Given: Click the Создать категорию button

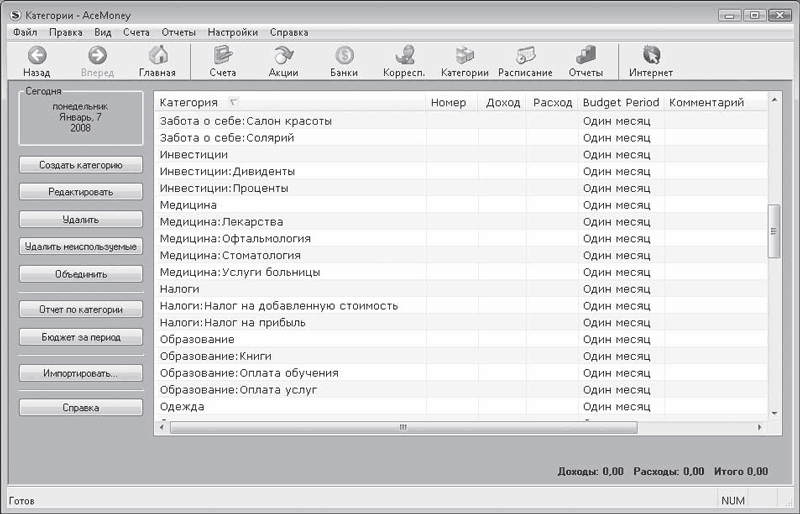Looking at the screenshot, I should coord(81,165).
